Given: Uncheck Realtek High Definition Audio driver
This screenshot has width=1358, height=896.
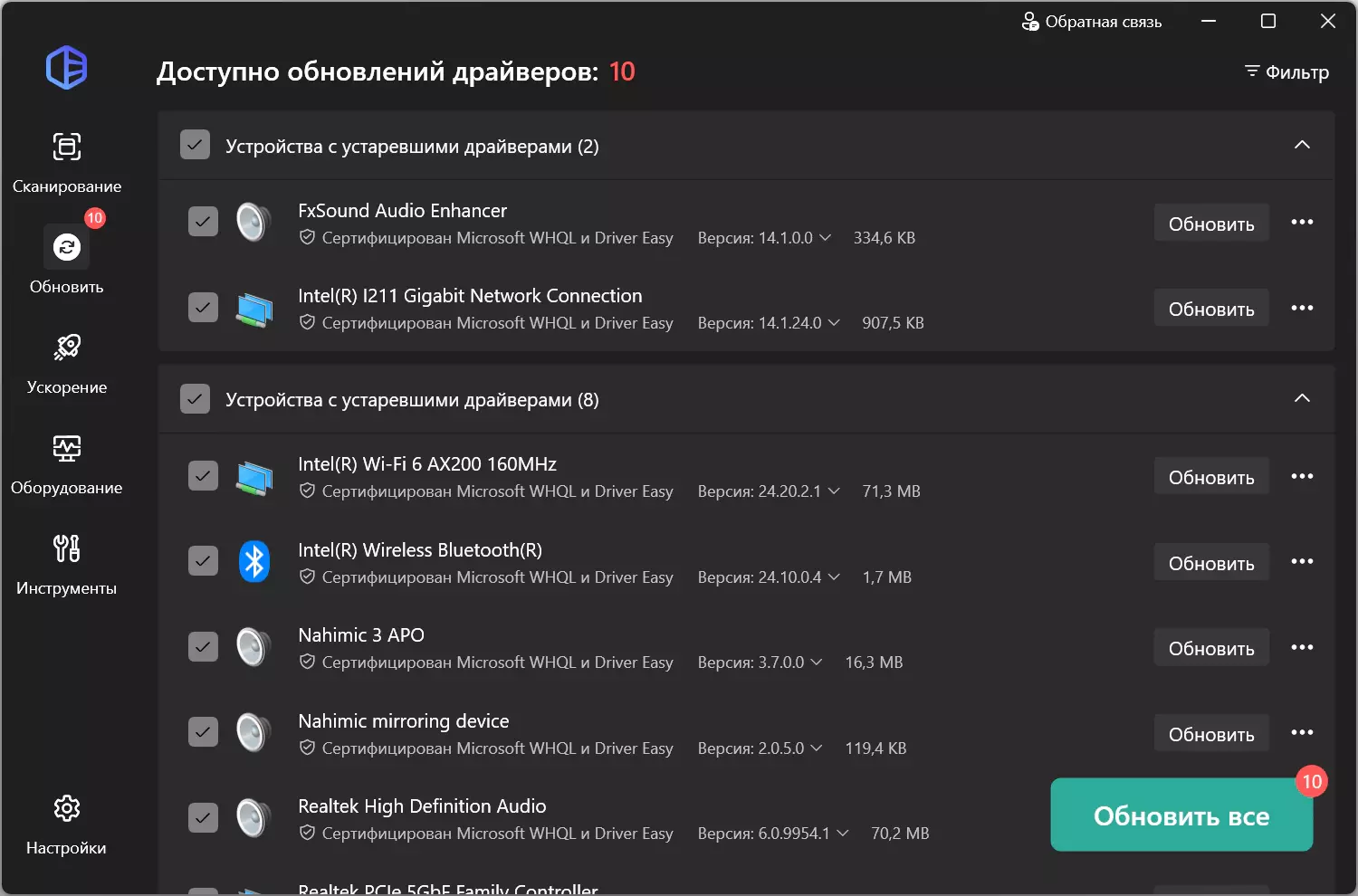Looking at the screenshot, I should pos(203,817).
